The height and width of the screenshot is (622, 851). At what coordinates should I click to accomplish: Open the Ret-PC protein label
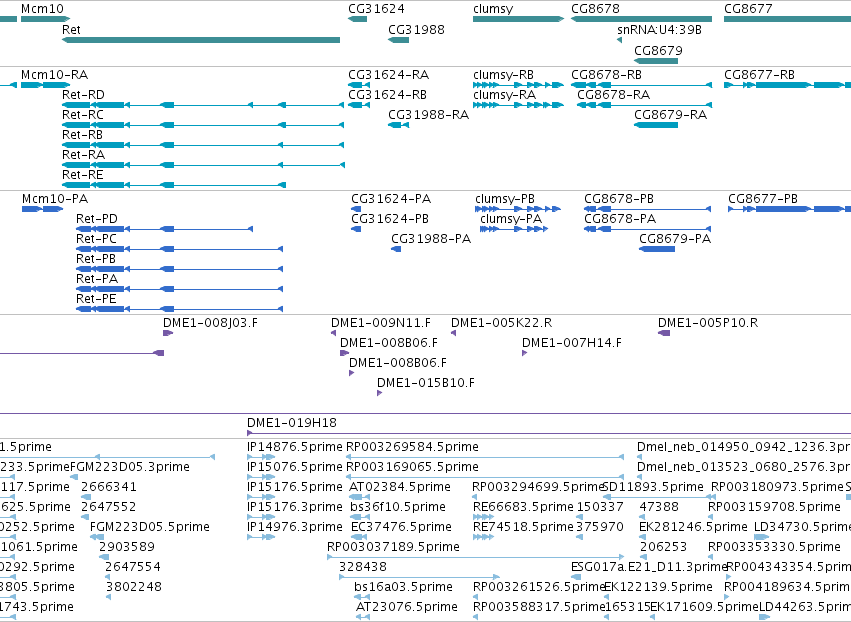[x=96, y=239]
